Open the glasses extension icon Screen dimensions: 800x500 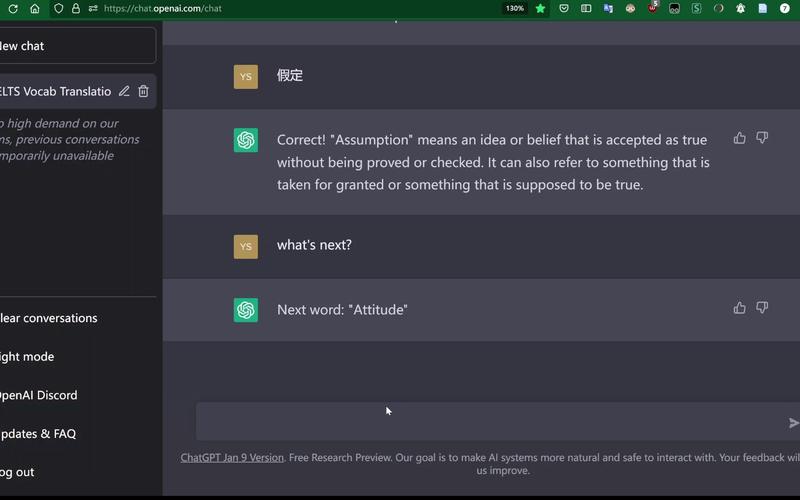[674, 9]
